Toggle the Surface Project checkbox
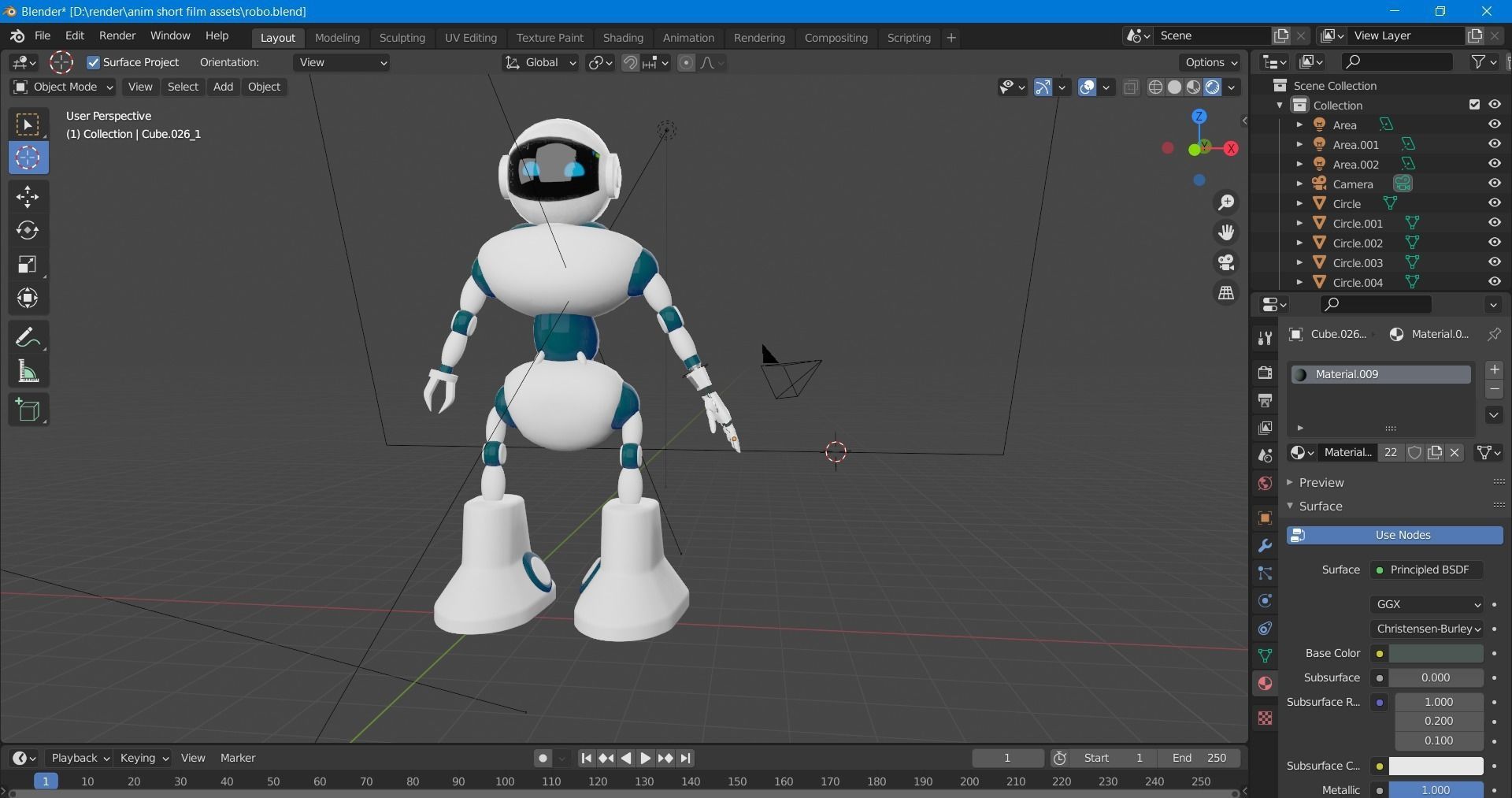Viewport: 1512px width, 798px height. click(x=93, y=62)
